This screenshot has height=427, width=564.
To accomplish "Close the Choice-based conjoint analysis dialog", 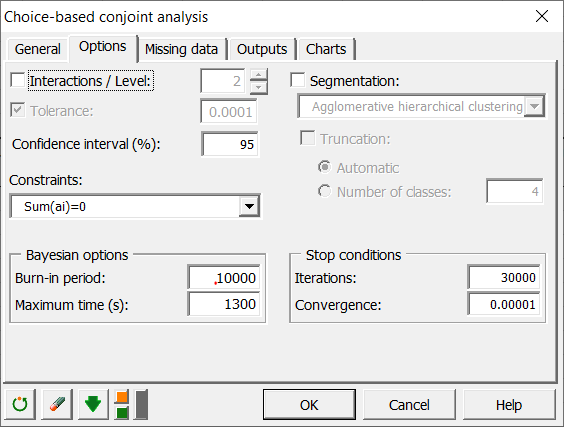I will pos(542,16).
